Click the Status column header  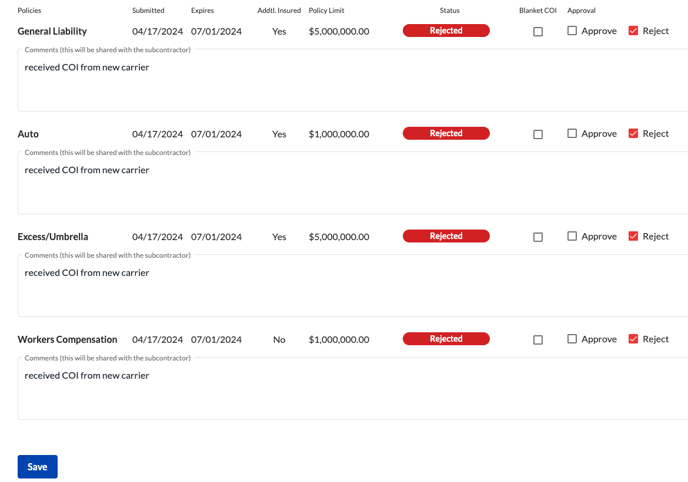(x=450, y=10)
